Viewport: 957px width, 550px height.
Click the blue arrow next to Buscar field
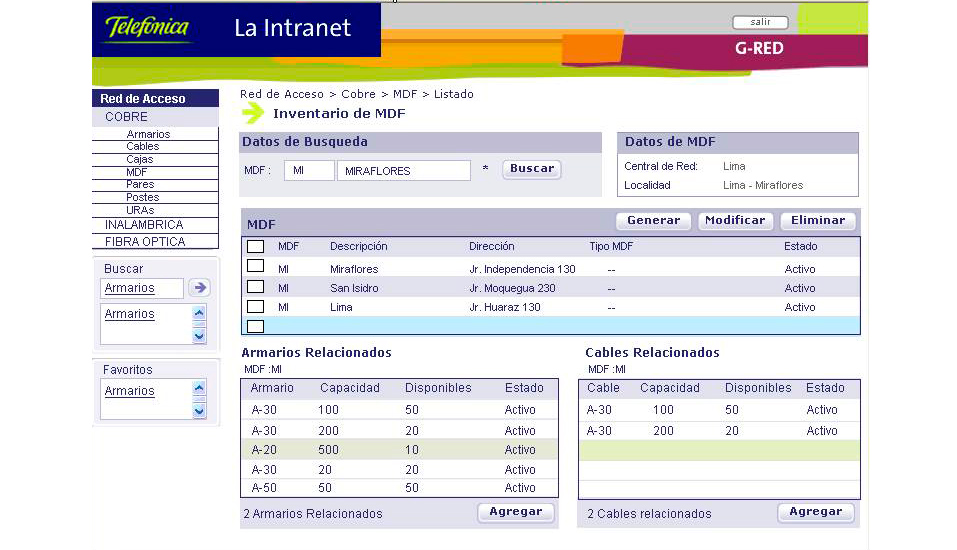pyautogui.click(x=199, y=288)
